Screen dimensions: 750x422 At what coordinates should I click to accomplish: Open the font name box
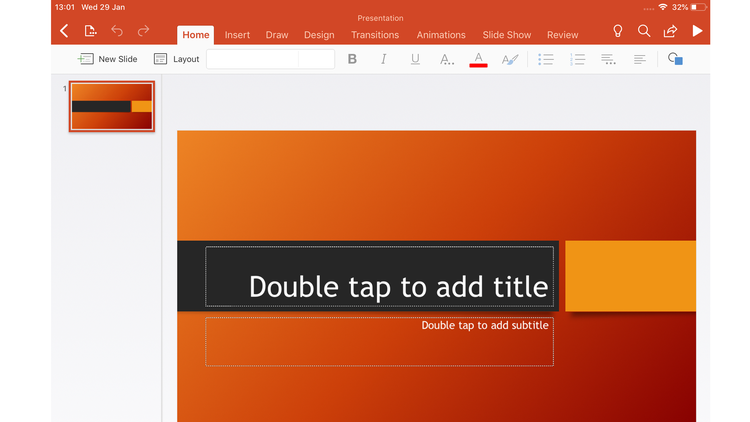[x=251, y=59]
